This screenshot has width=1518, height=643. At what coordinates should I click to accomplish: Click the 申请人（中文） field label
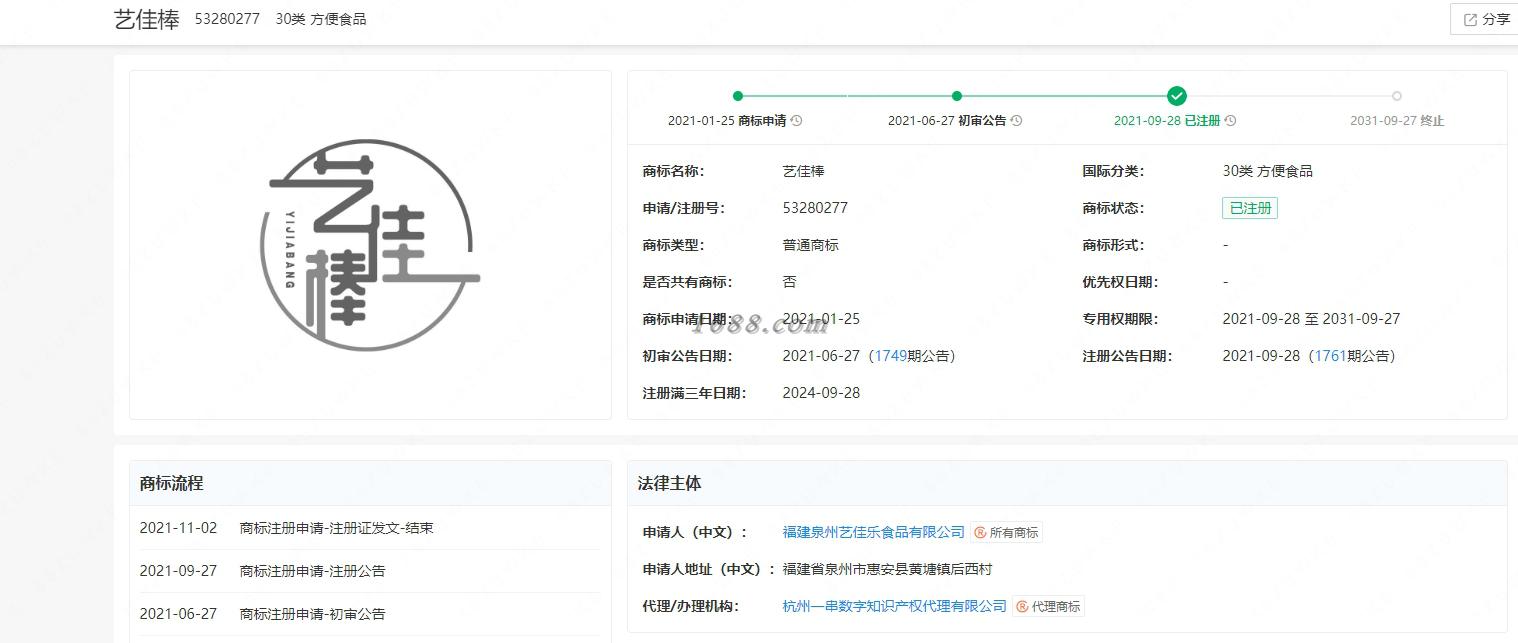pos(695,532)
